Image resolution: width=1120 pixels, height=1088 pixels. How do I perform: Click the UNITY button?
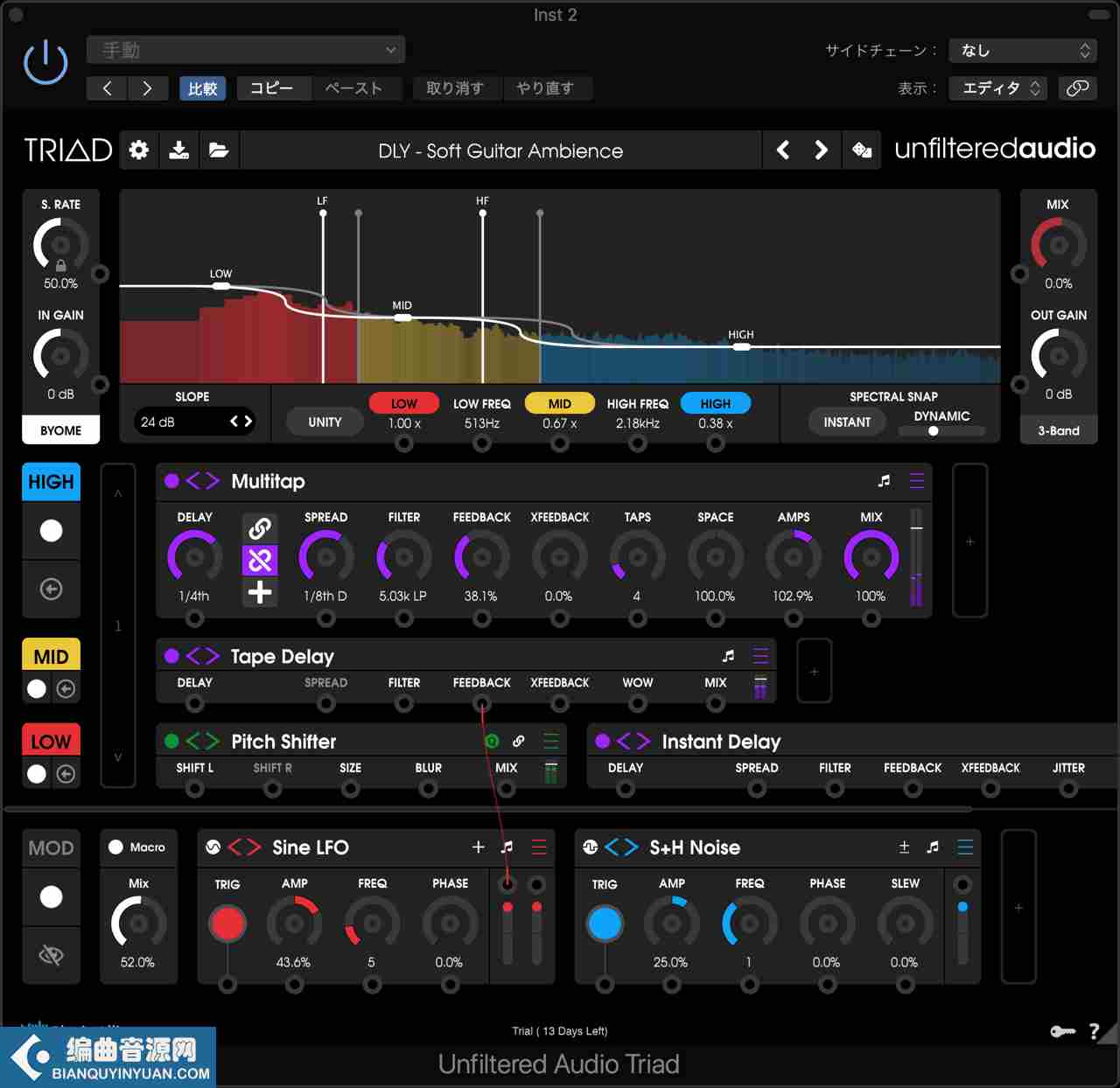point(325,422)
